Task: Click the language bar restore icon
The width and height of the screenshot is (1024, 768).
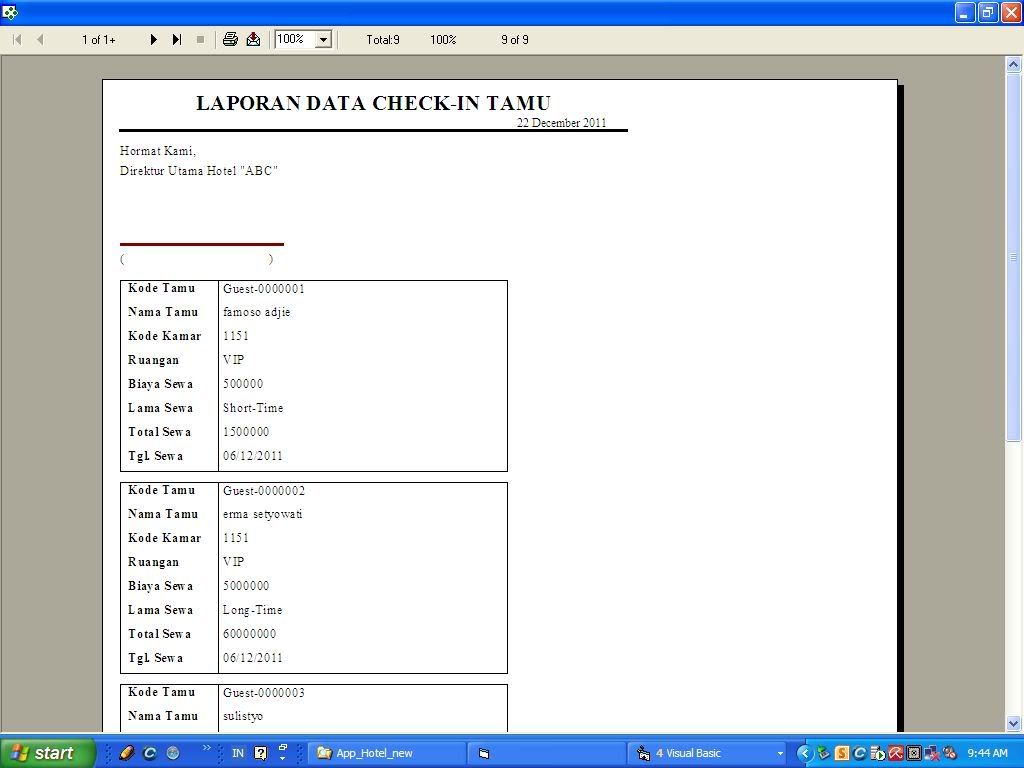Action: click(x=283, y=747)
